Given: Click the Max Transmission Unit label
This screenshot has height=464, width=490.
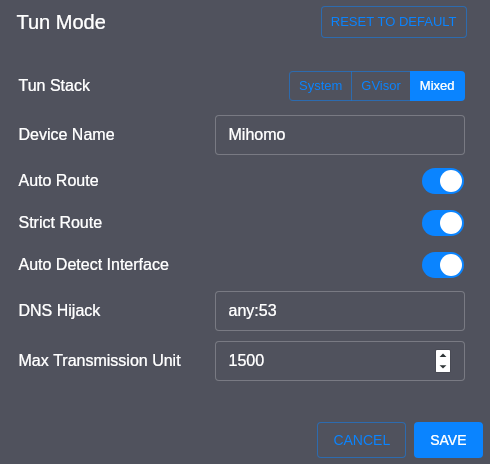Looking at the screenshot, I should coord(100,361).
